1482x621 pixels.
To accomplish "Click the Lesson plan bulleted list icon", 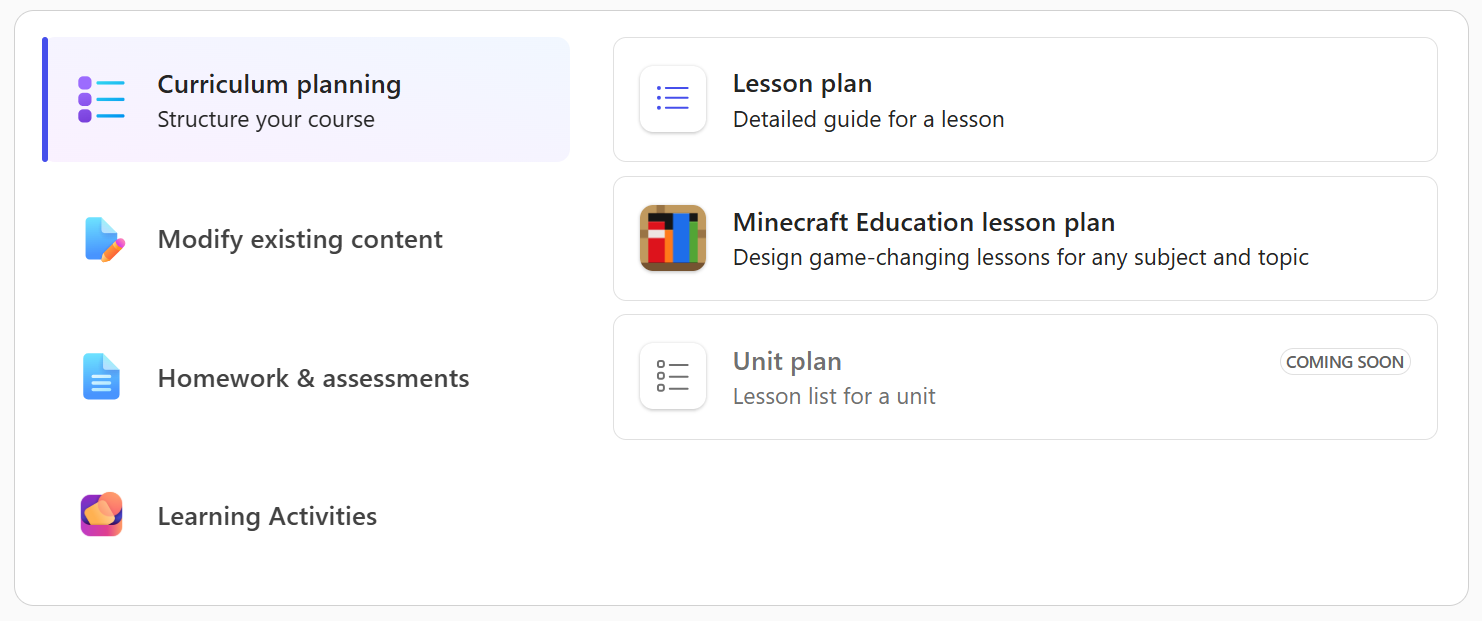I will [x=673, y=98].
